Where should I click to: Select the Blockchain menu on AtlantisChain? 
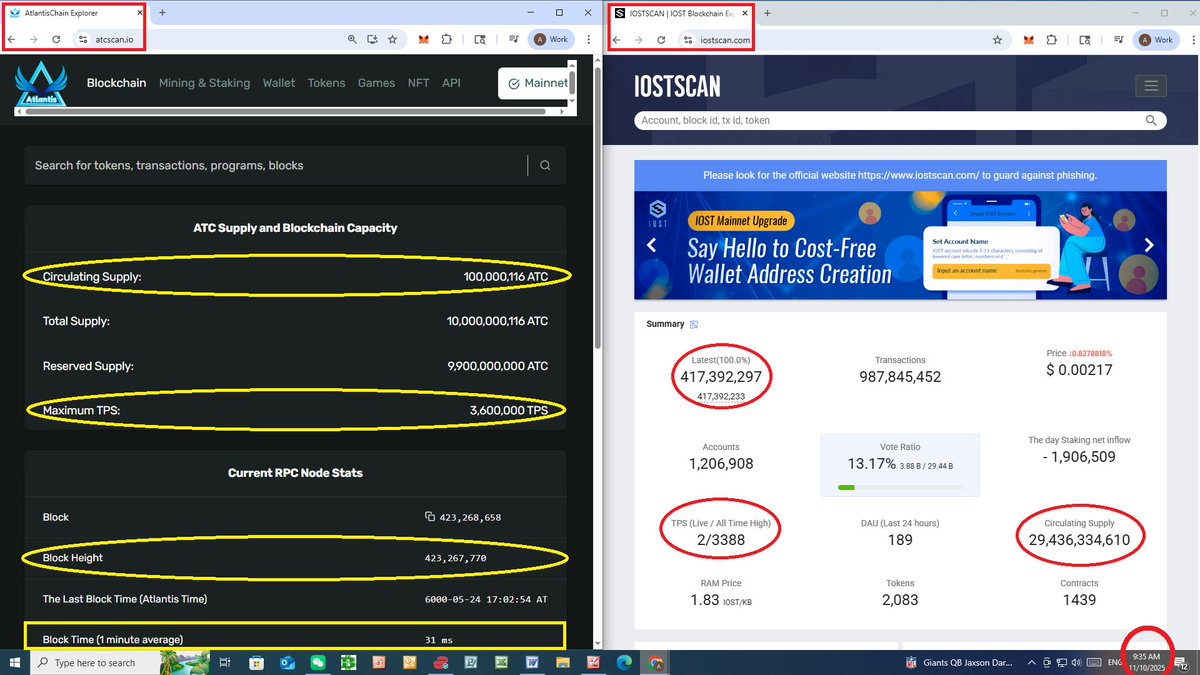coord(117,83)
